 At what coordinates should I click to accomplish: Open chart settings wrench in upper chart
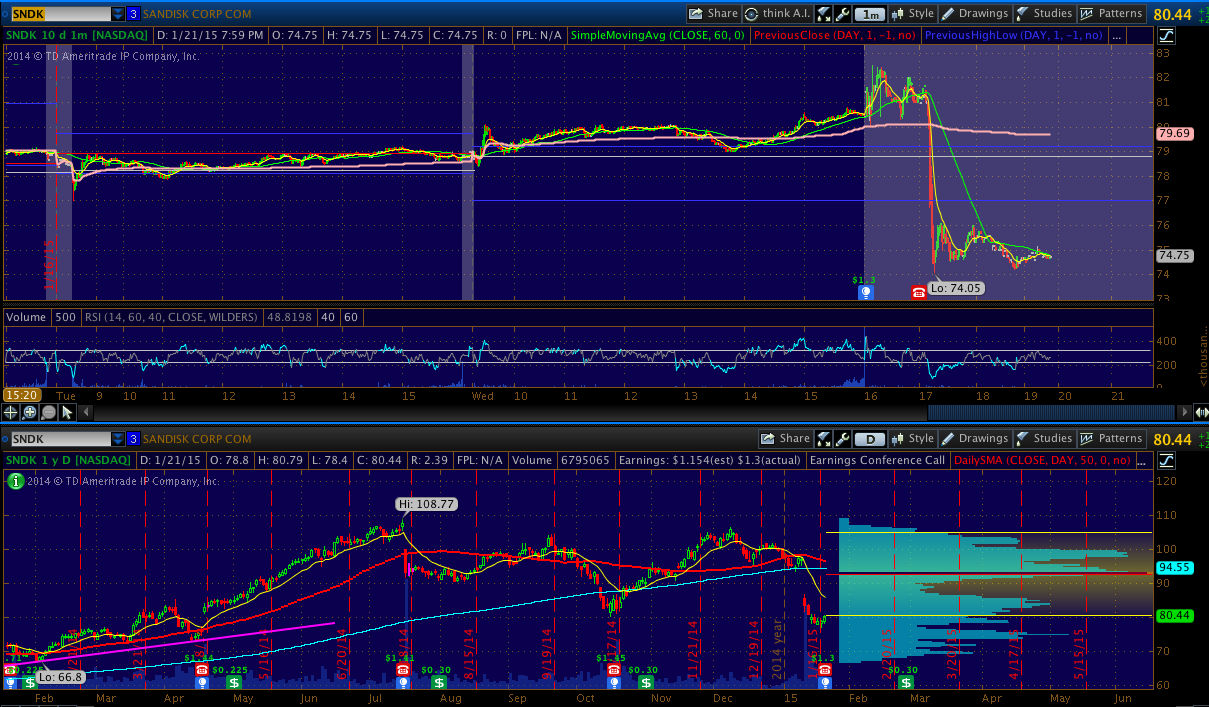coord(843,14)
